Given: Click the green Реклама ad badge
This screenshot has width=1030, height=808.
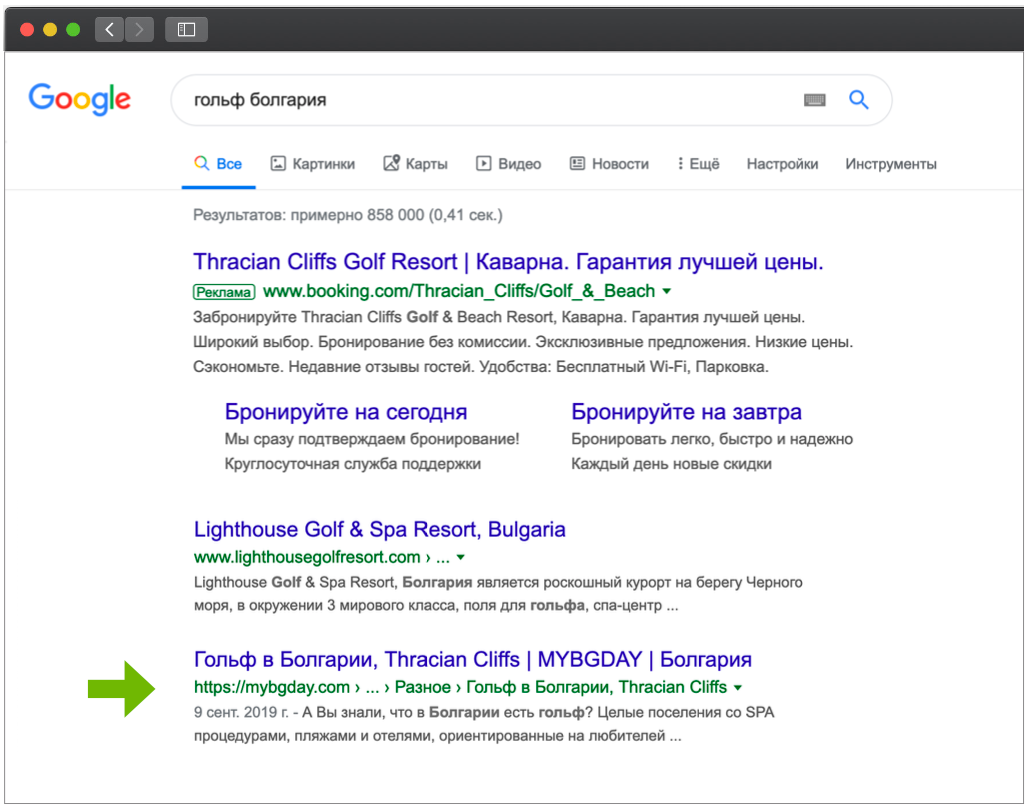Looking at the screenshot, I should tap(224, 292).
